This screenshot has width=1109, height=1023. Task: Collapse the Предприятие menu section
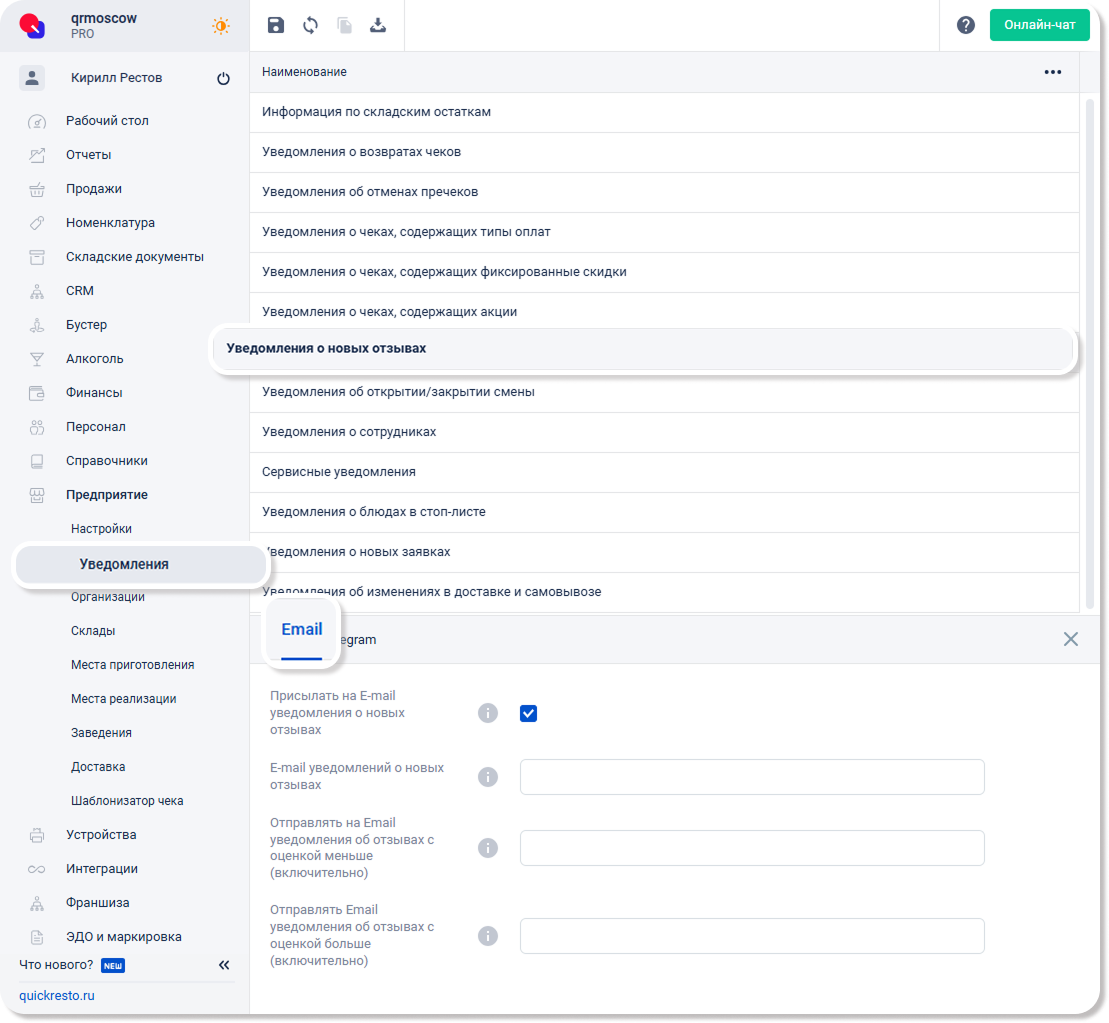click(x=107, y=495)
